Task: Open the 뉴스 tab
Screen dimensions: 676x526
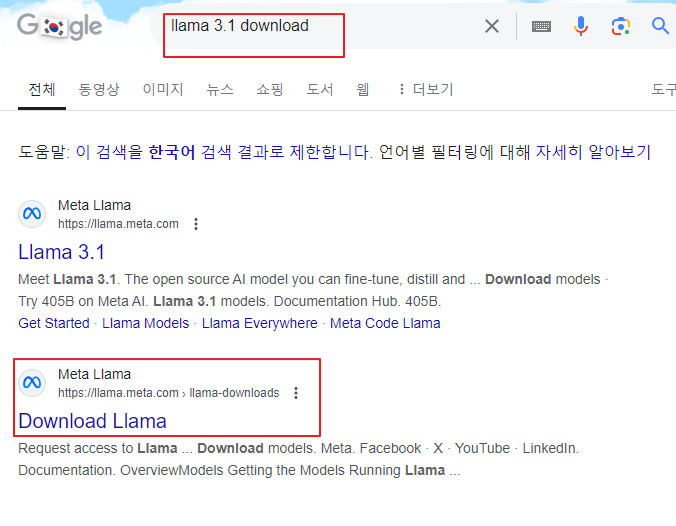Action: coord(220,90)
